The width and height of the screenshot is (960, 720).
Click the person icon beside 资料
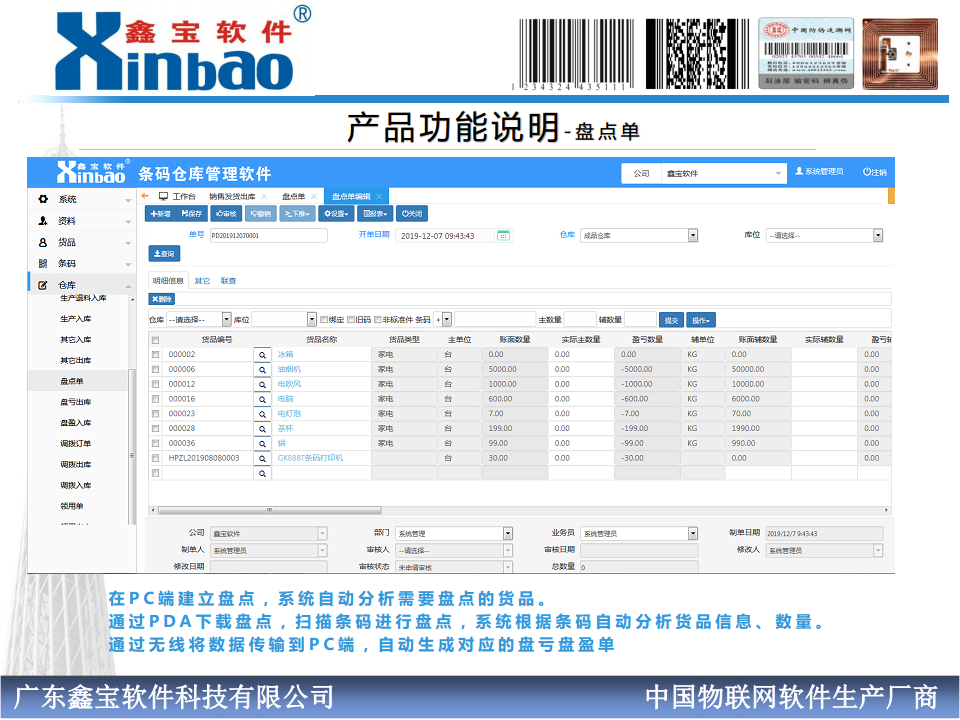(43, 220)
